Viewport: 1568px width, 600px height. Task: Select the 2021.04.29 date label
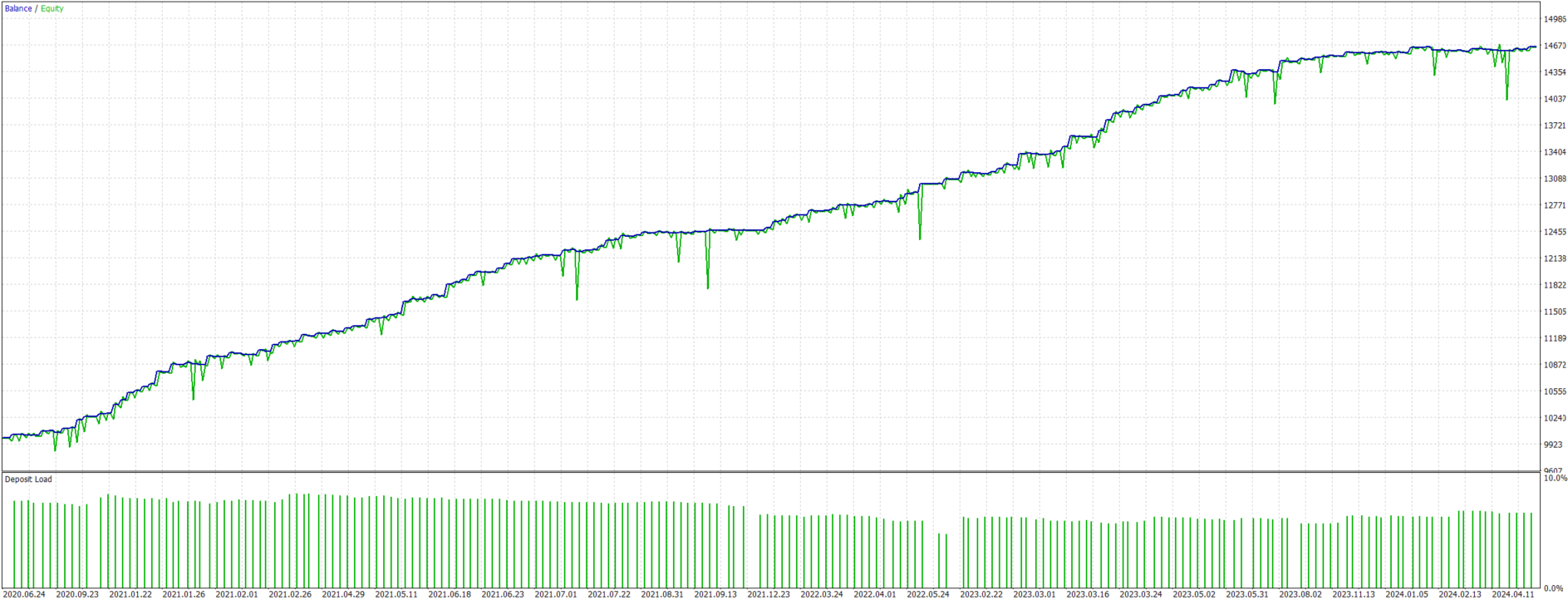(x=343, y=594)
